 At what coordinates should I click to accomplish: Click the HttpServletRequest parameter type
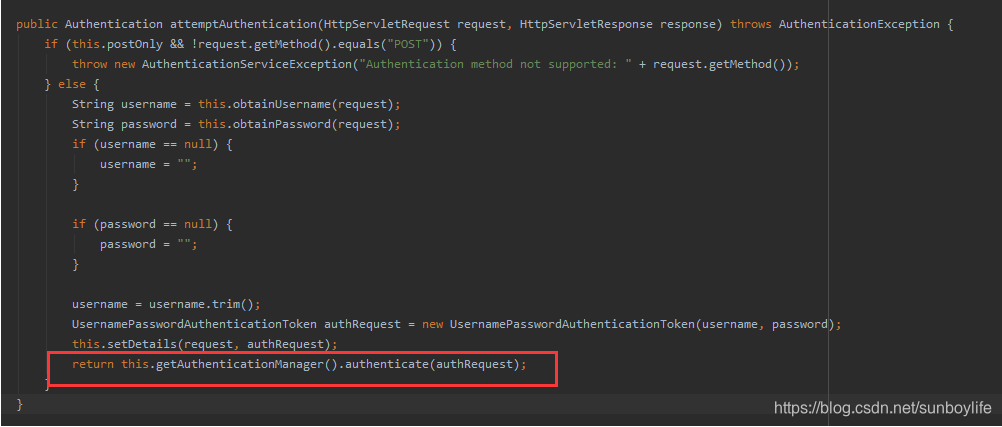click(x=388, y=24)
